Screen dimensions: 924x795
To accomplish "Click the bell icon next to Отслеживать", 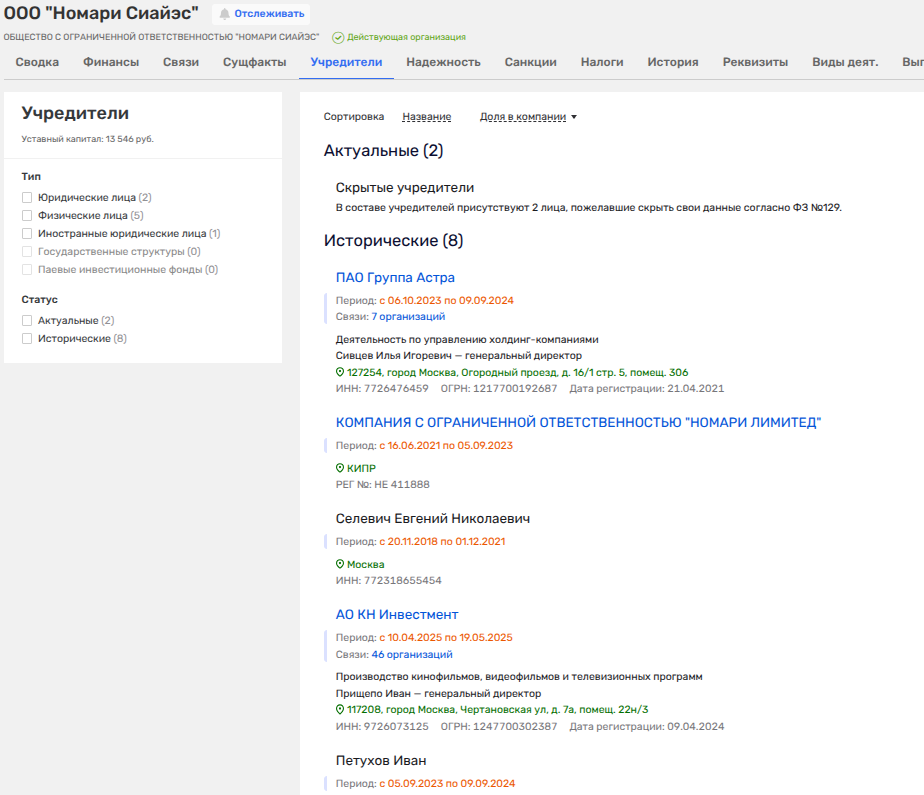I will click(225, 14).
